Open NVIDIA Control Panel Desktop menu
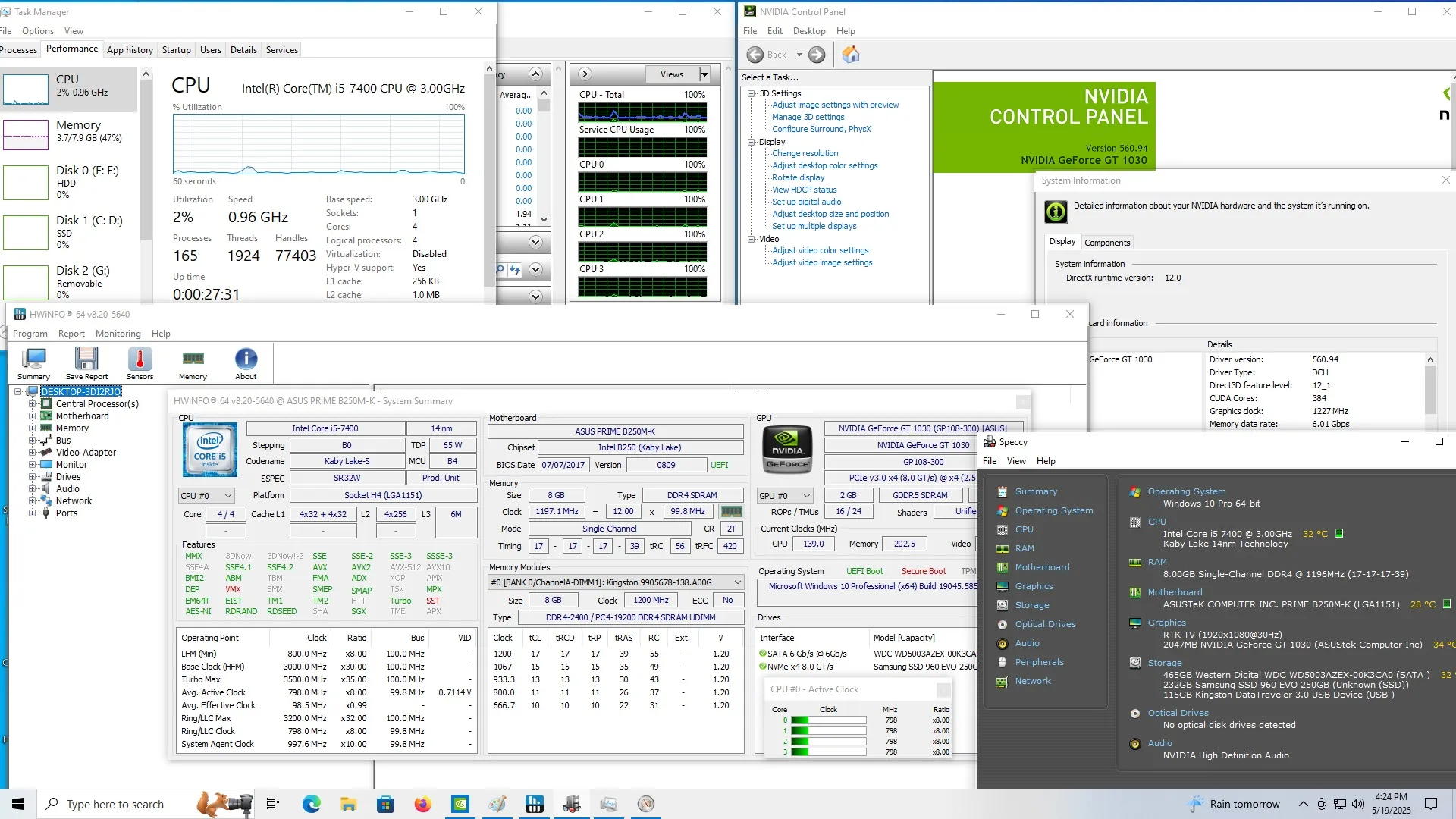Viewport: 1456px width, 819px height. point(809,31)
